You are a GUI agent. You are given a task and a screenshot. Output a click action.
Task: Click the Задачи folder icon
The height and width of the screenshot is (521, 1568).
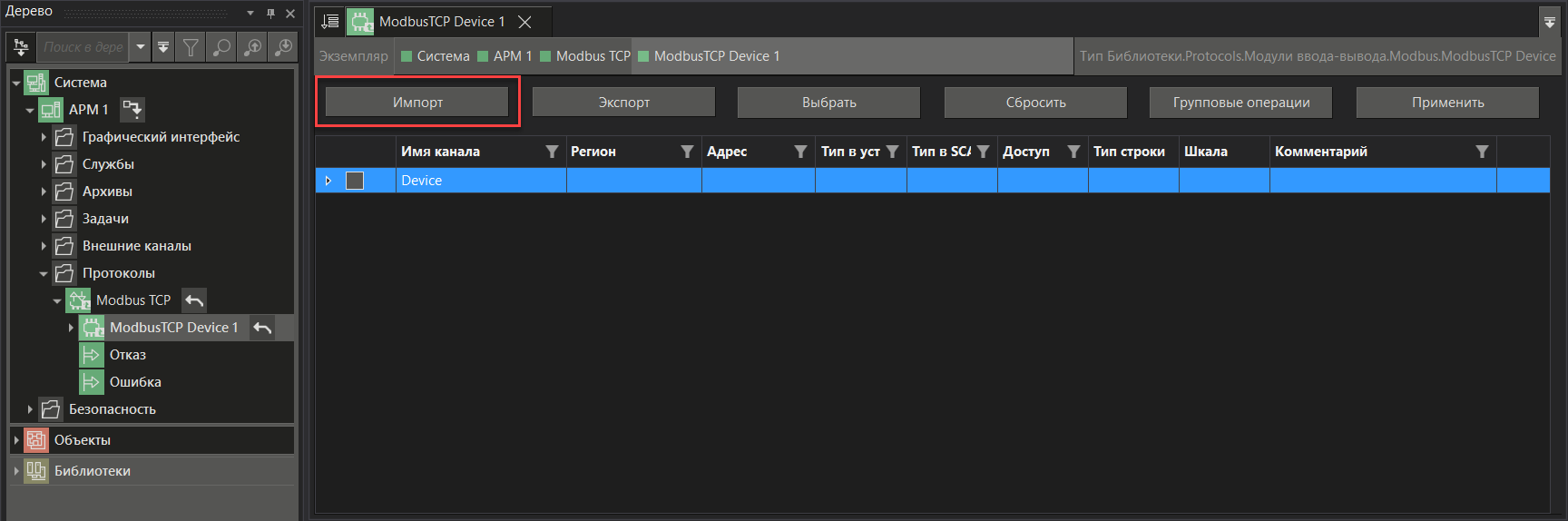64,219
